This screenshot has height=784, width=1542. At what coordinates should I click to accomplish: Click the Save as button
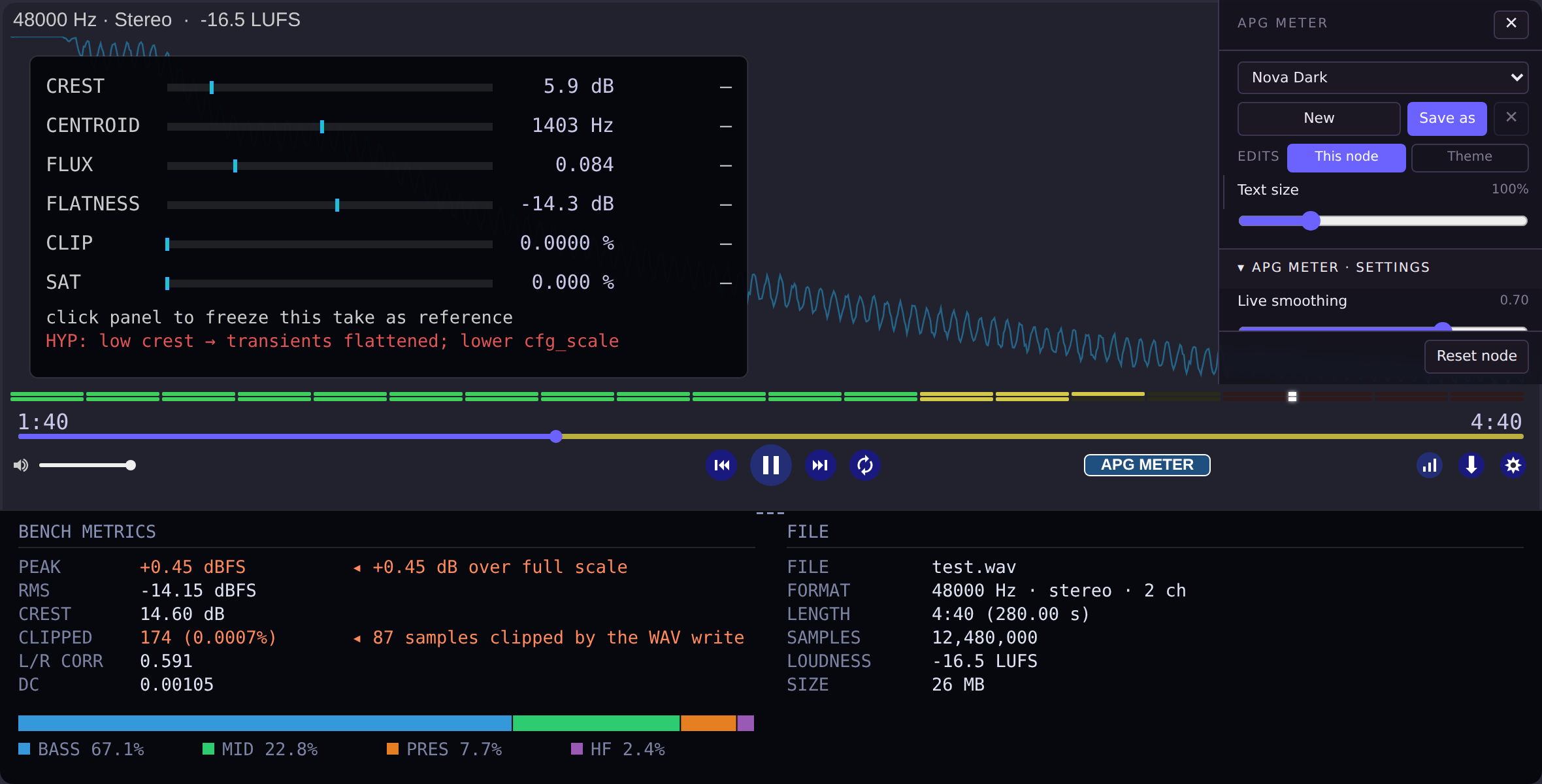click(1447, 118)
